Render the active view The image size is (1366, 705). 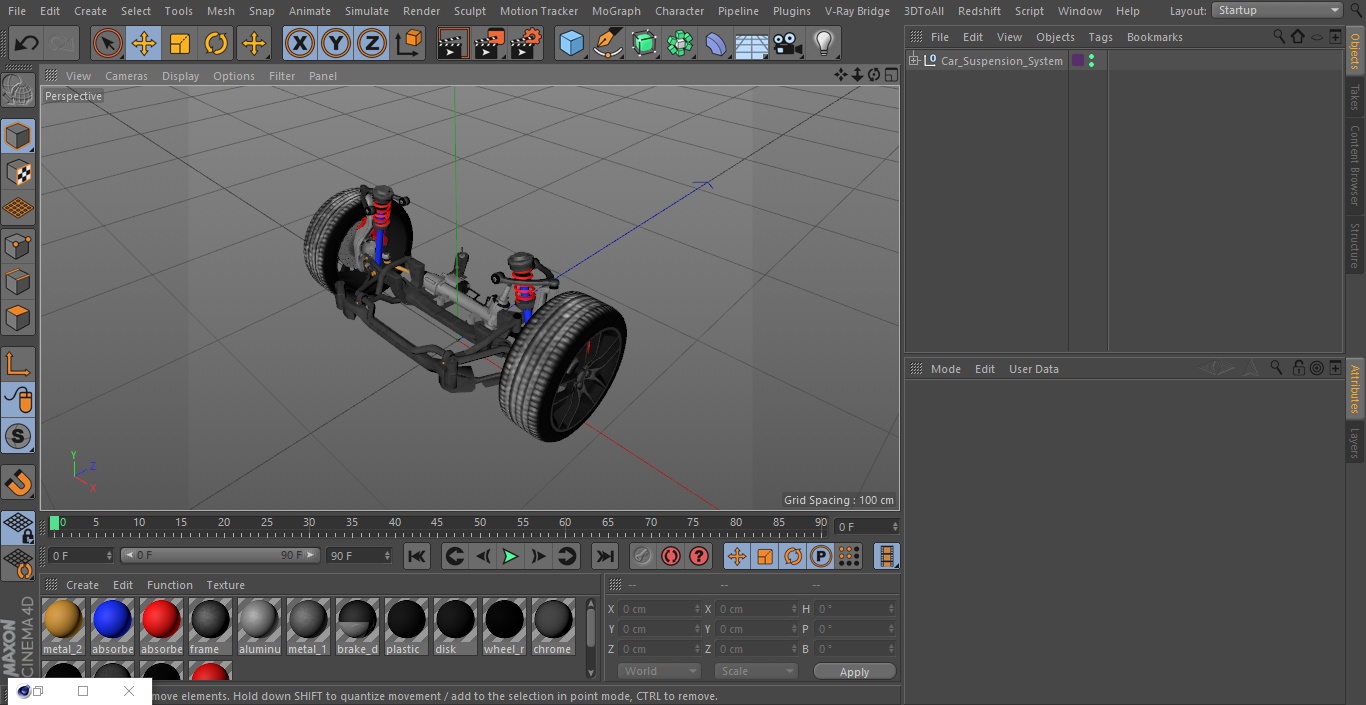[453, 43]
